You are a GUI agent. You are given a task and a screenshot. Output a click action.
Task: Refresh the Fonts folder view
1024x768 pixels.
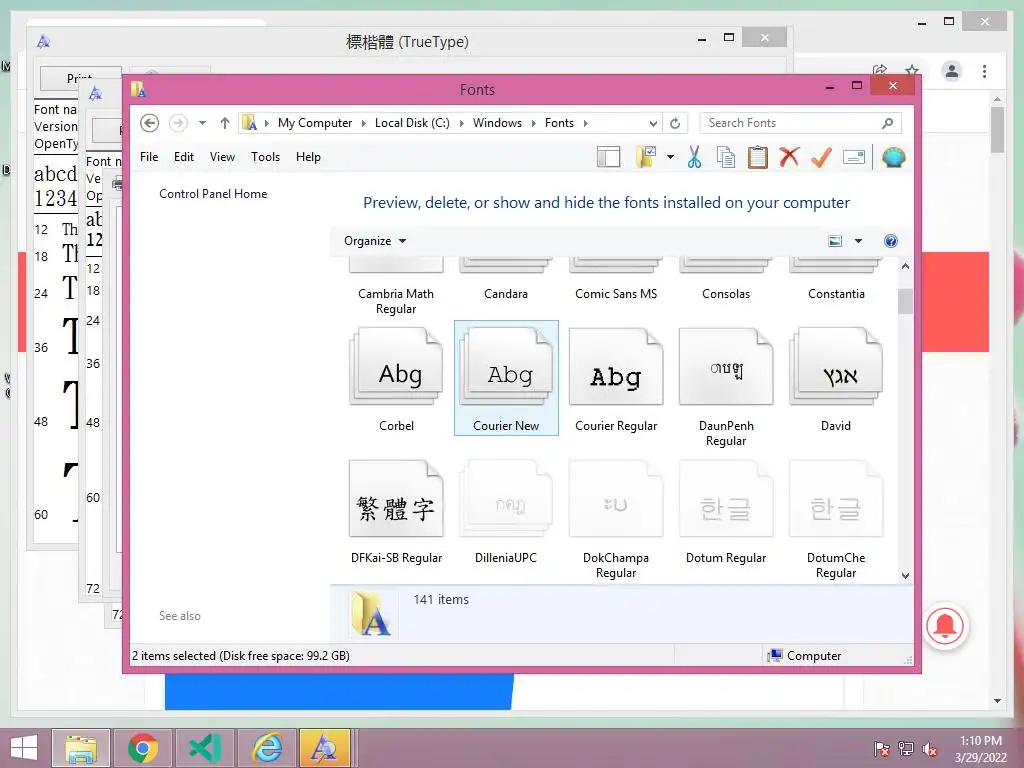pyautogui.click(x=675, y=123)
